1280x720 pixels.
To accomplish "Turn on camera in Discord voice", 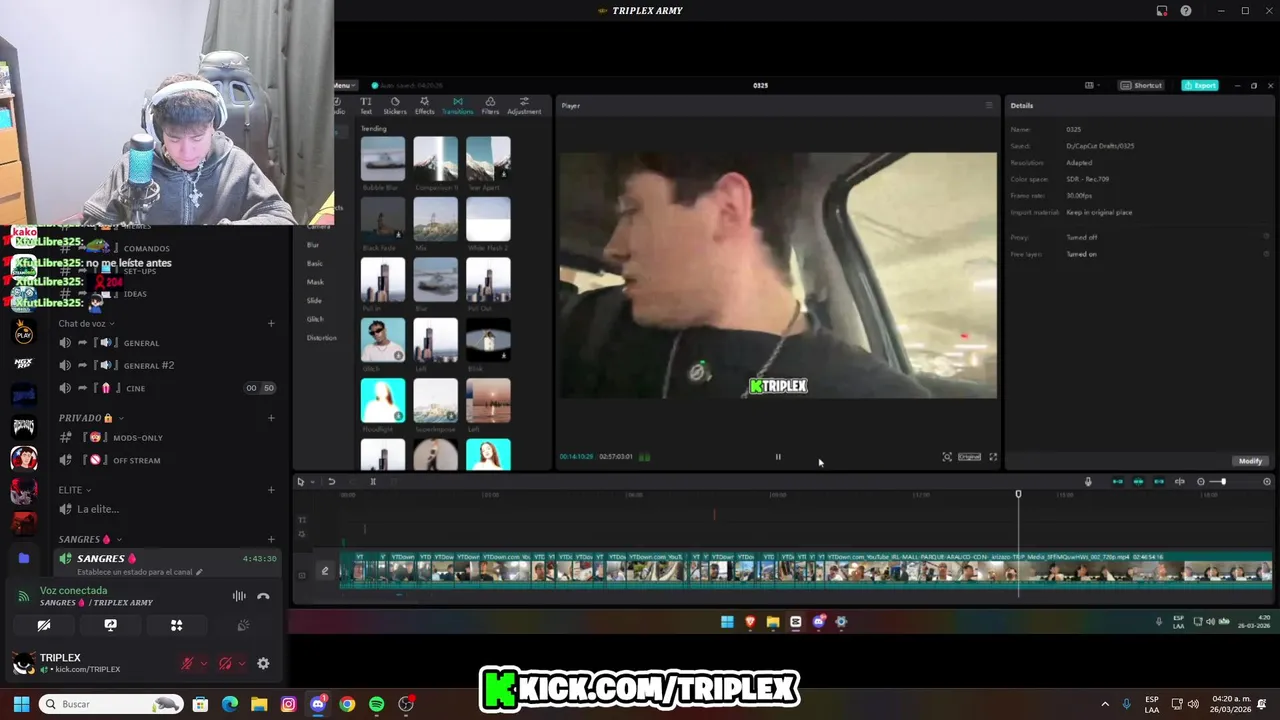I will point(44,625).
